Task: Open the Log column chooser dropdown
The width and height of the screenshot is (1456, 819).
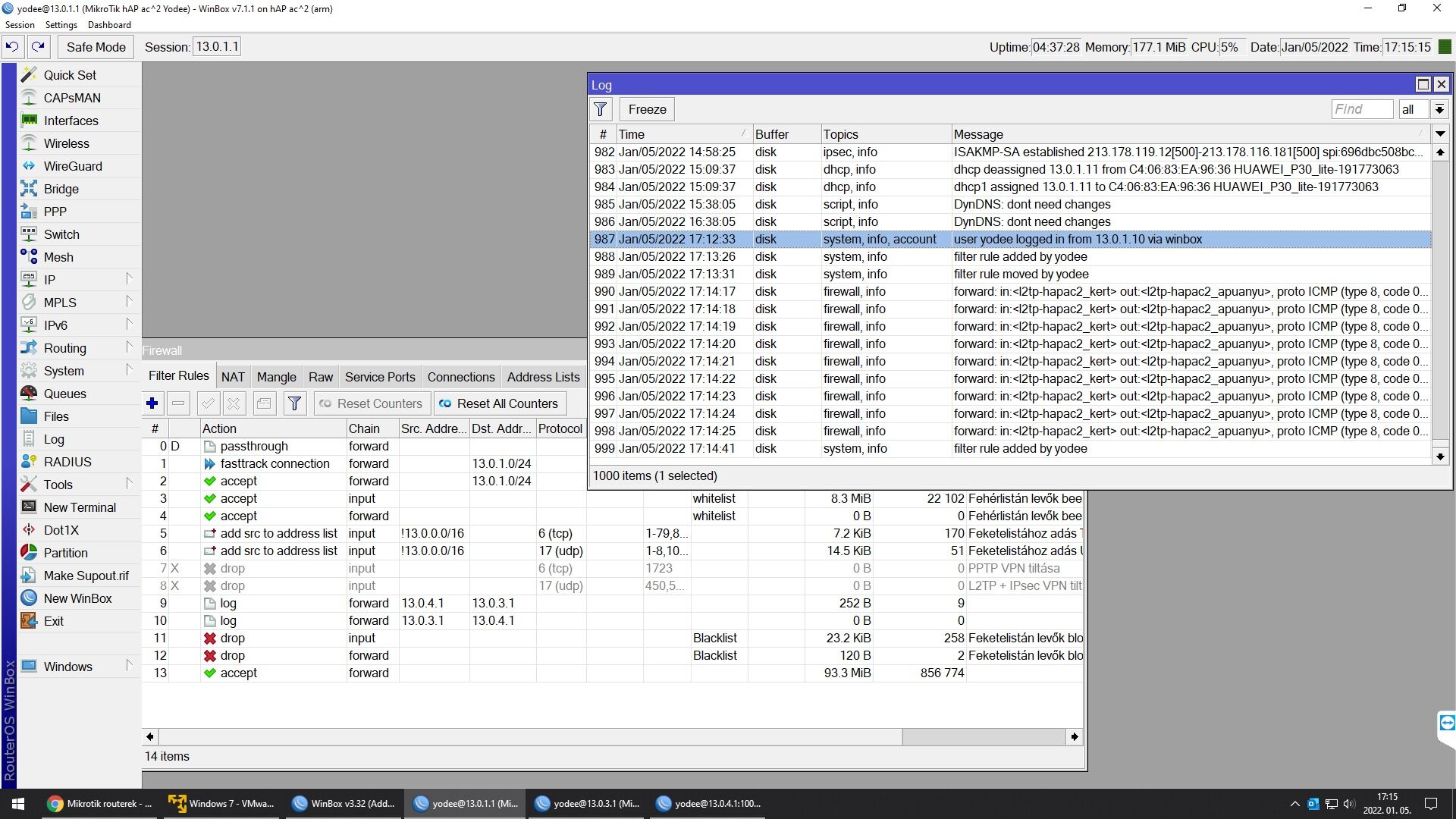Action: tap(1440, 134)
